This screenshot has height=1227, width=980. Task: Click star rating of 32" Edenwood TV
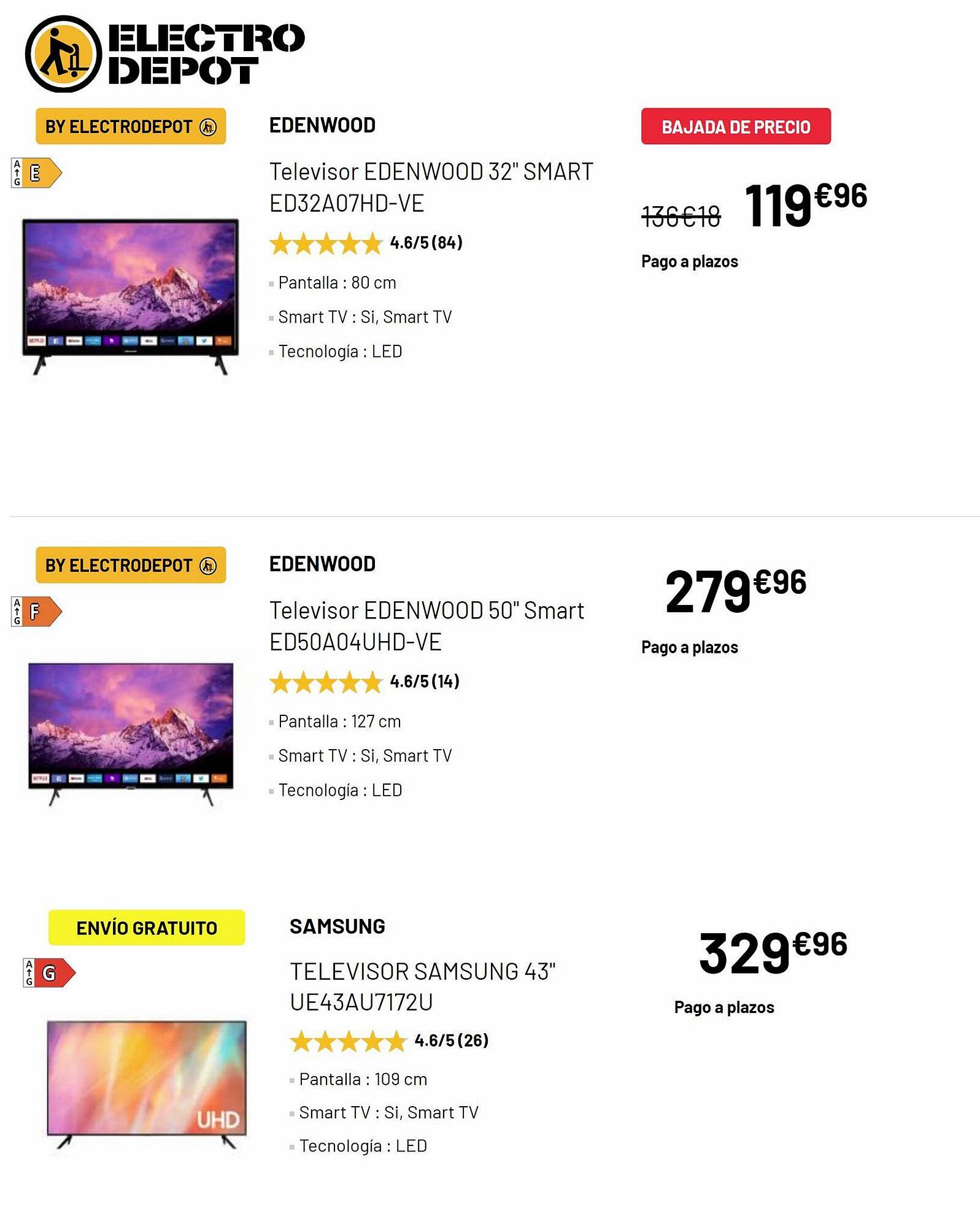[x=326, y=244]
